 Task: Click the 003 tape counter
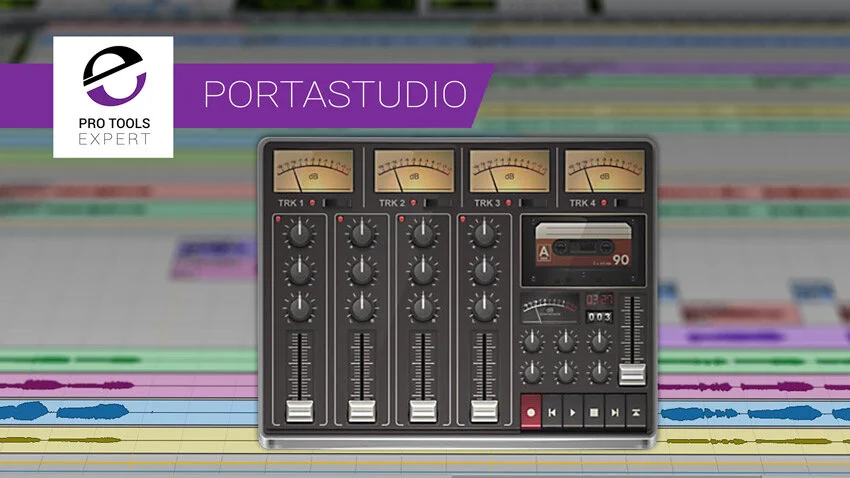click(599, 316)
